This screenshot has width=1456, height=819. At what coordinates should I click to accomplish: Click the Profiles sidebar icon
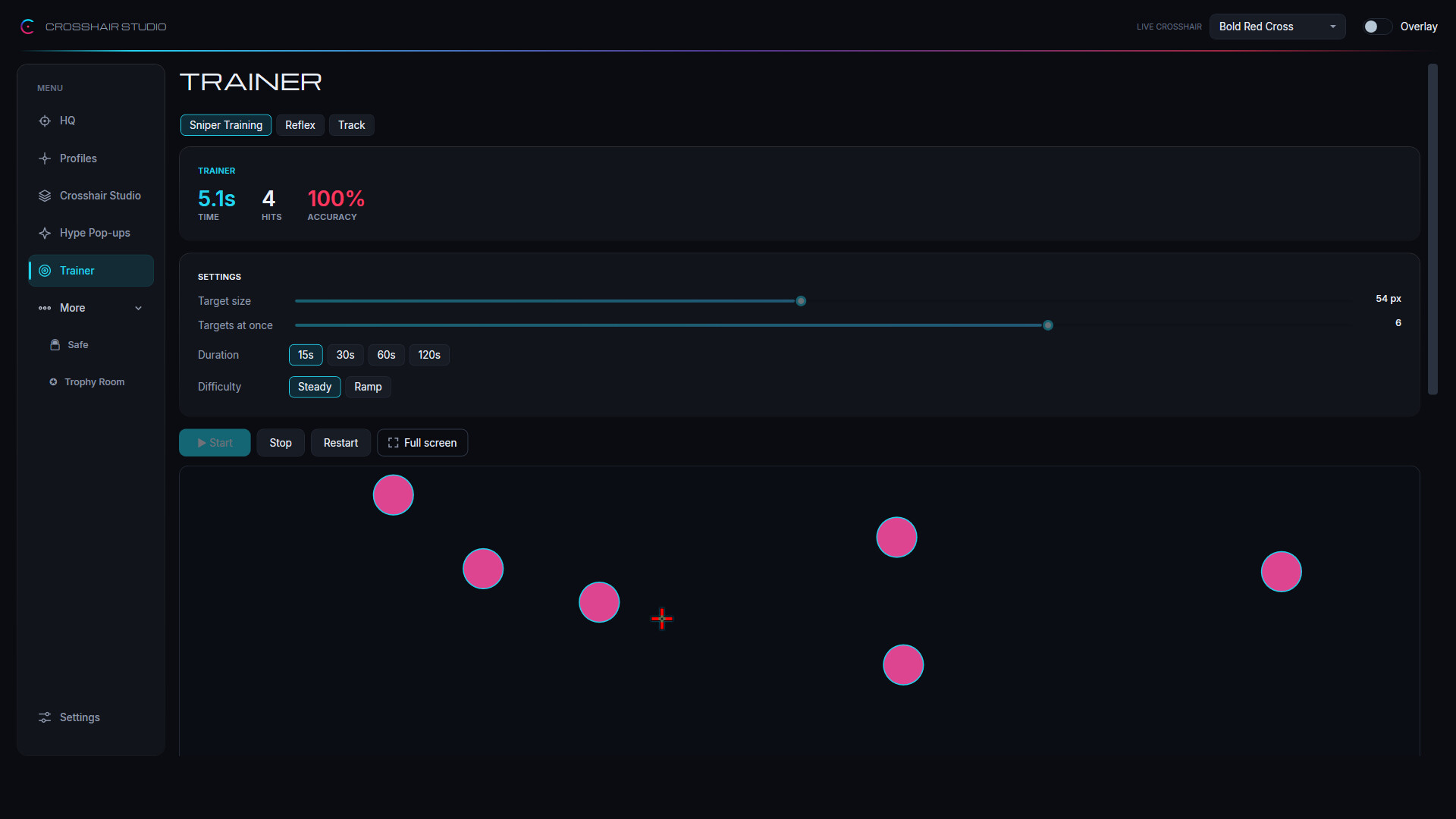click(45, 158)
